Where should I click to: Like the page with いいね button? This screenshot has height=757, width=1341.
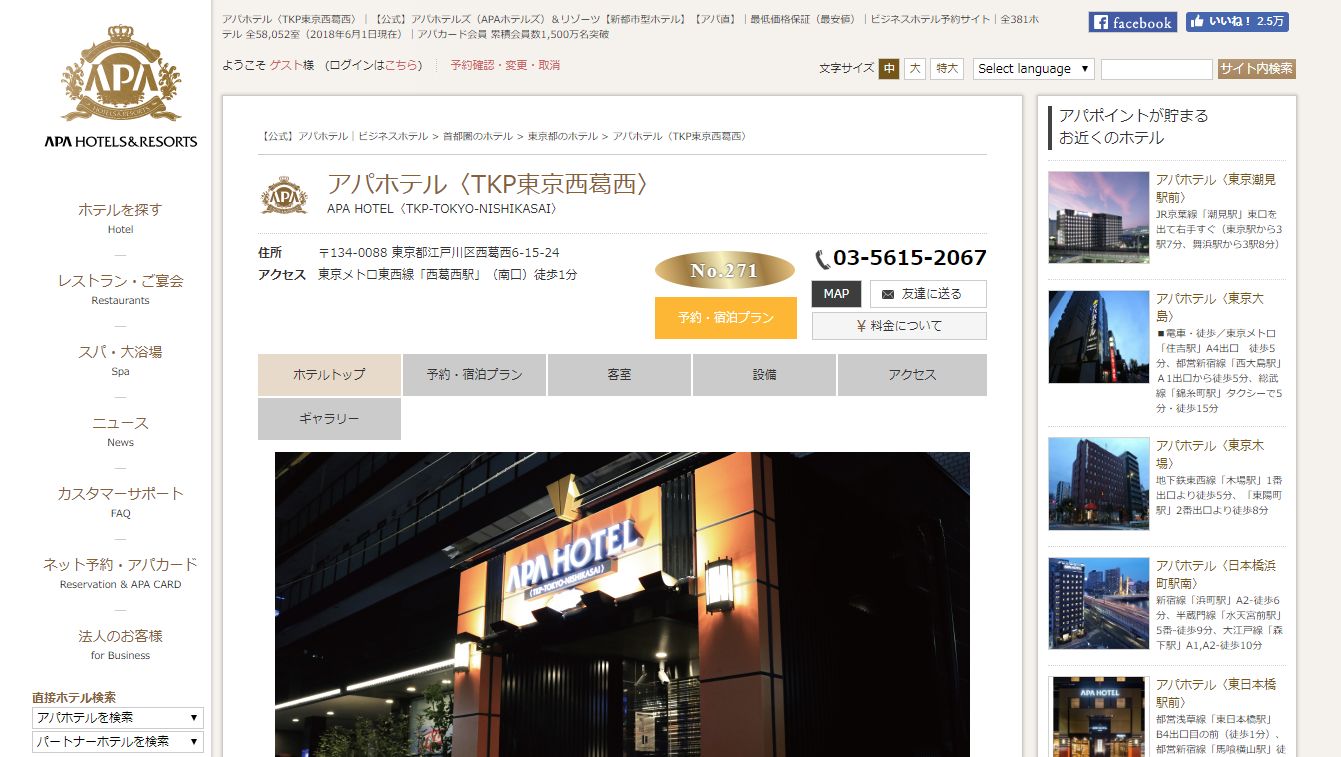(x=1237, y=22)
